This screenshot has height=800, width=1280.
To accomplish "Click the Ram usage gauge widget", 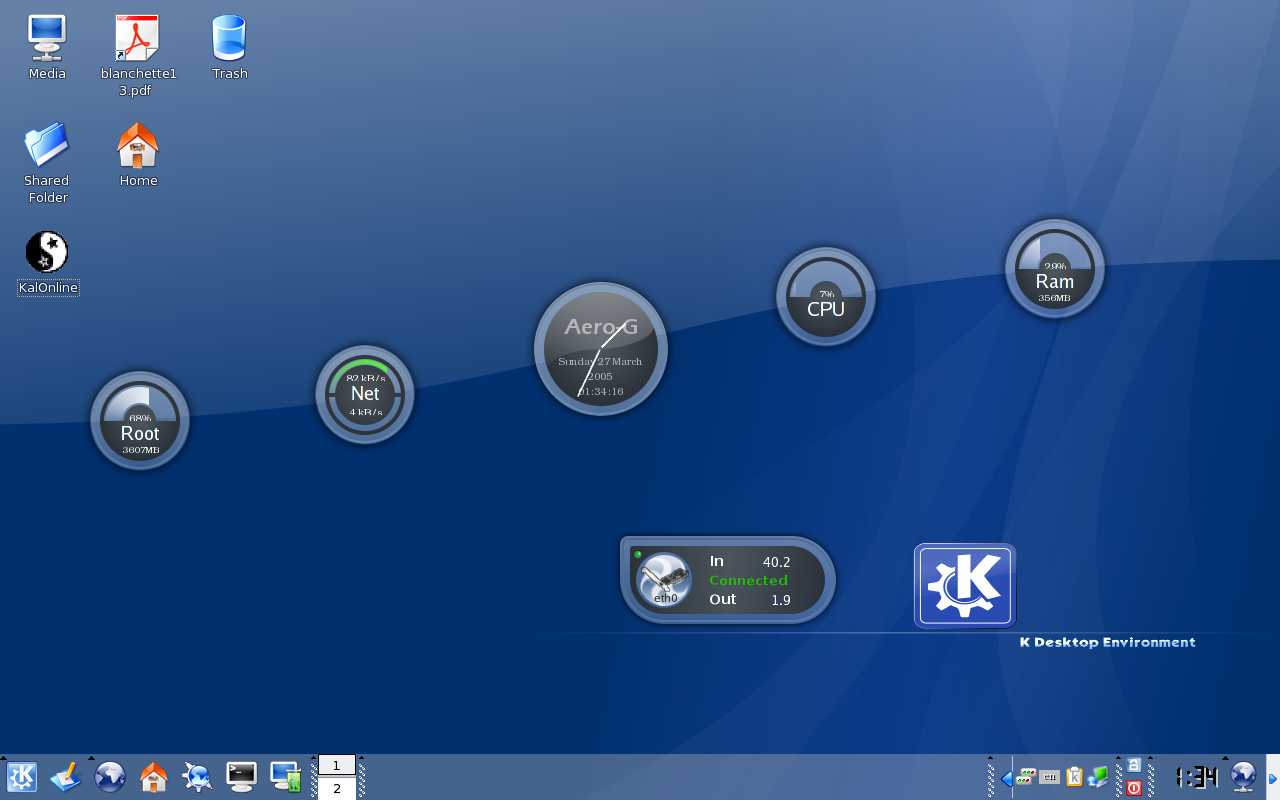I will [x=1055, y=269].
